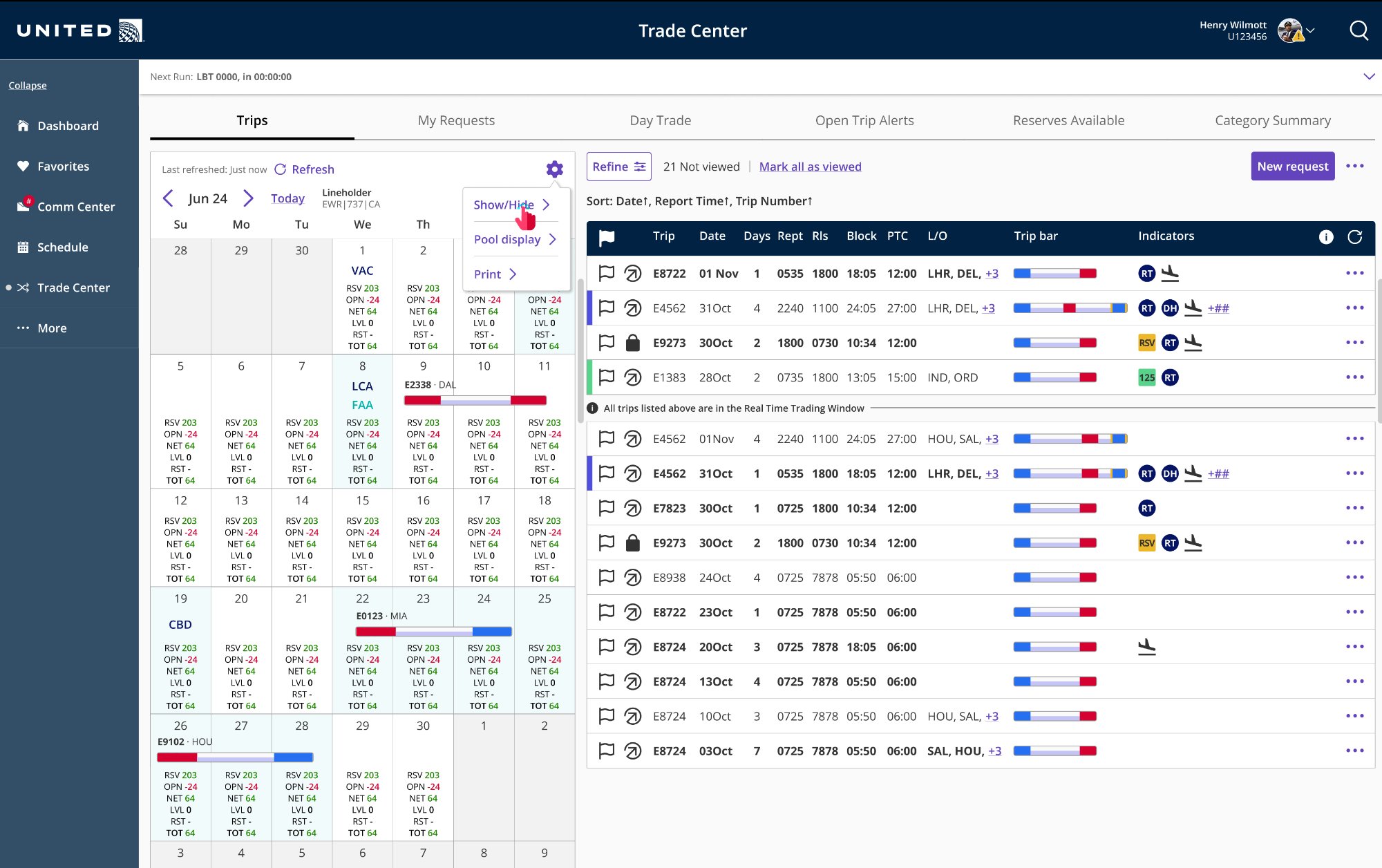Go to next month using right arrow
The image size is (1382, 868).
click(248, 198)
